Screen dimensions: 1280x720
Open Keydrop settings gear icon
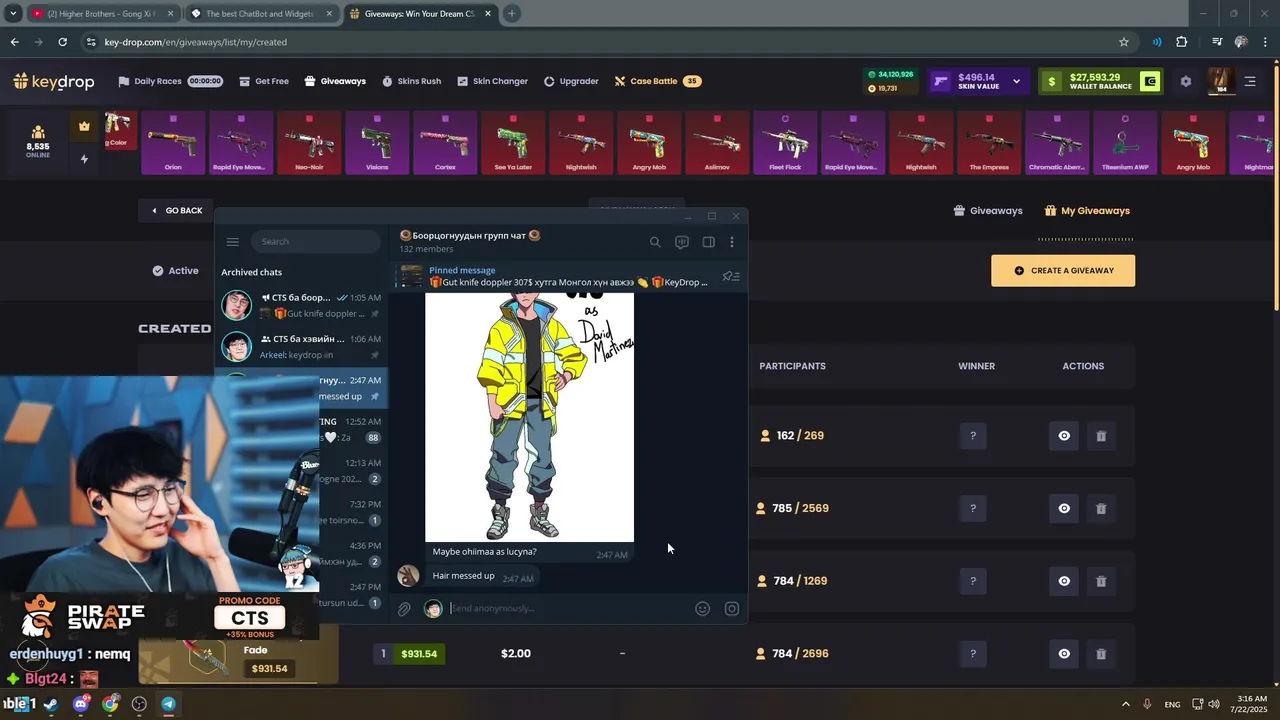pyautogui.click(x=1186, y=82)
